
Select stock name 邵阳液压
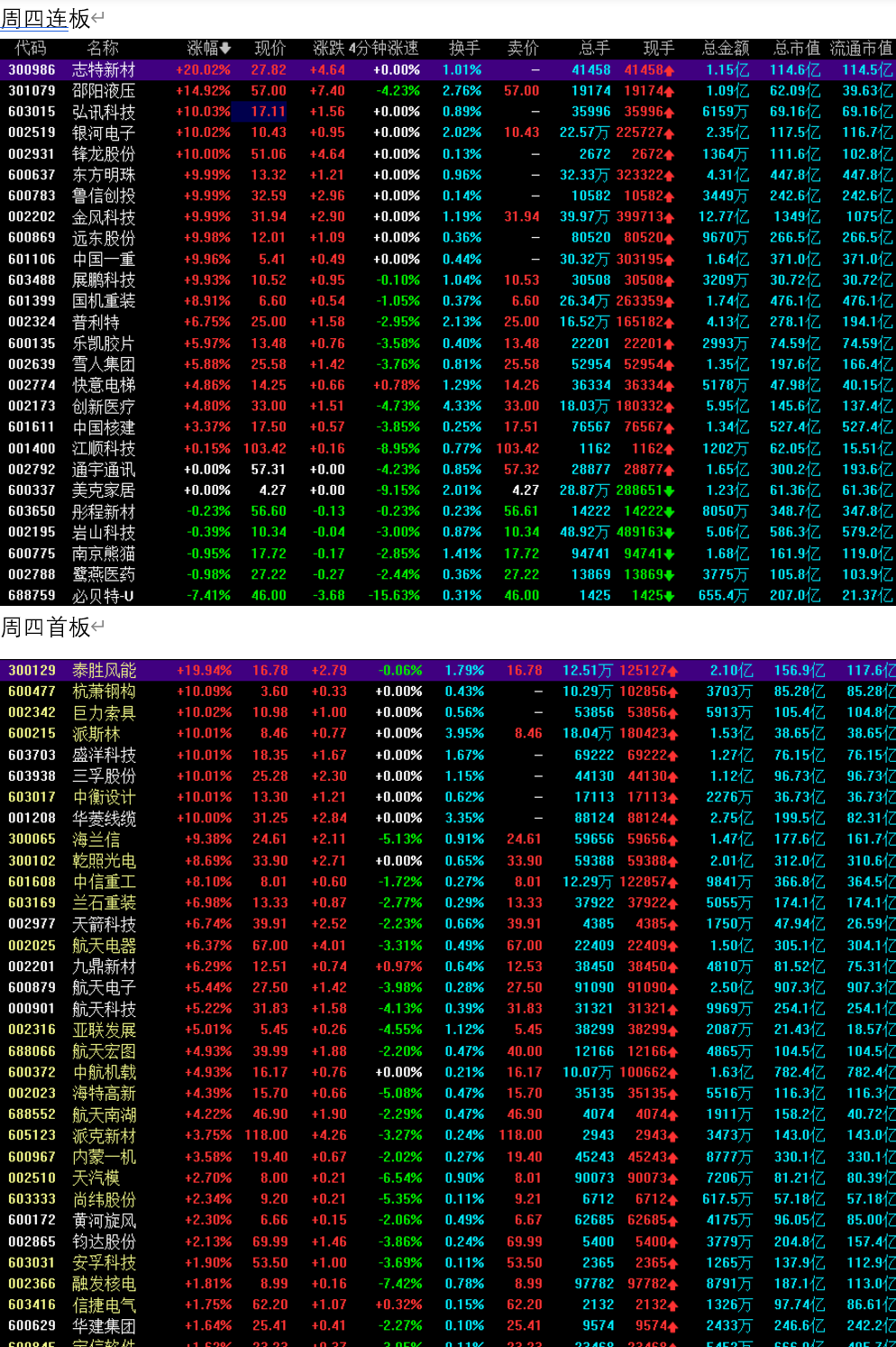pos(104,91)
